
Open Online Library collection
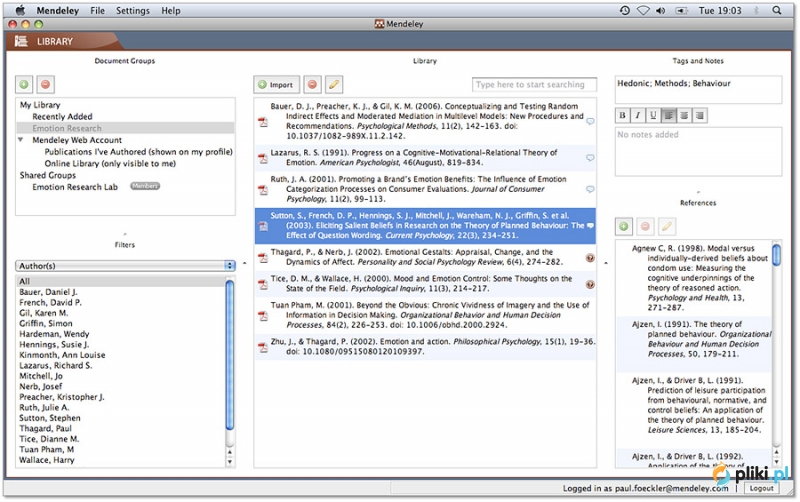[110, 164]
